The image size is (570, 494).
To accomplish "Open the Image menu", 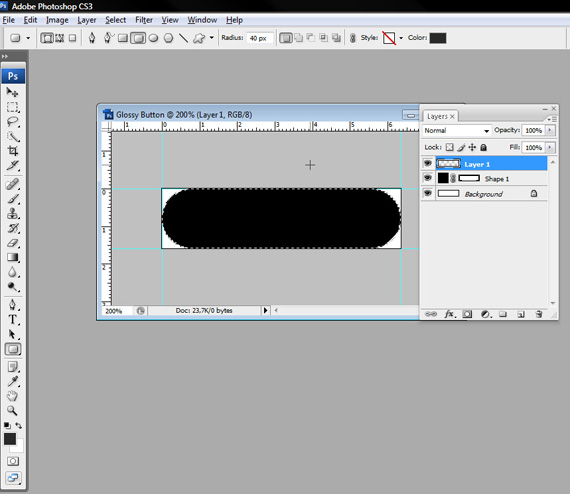I will (57, 20).
